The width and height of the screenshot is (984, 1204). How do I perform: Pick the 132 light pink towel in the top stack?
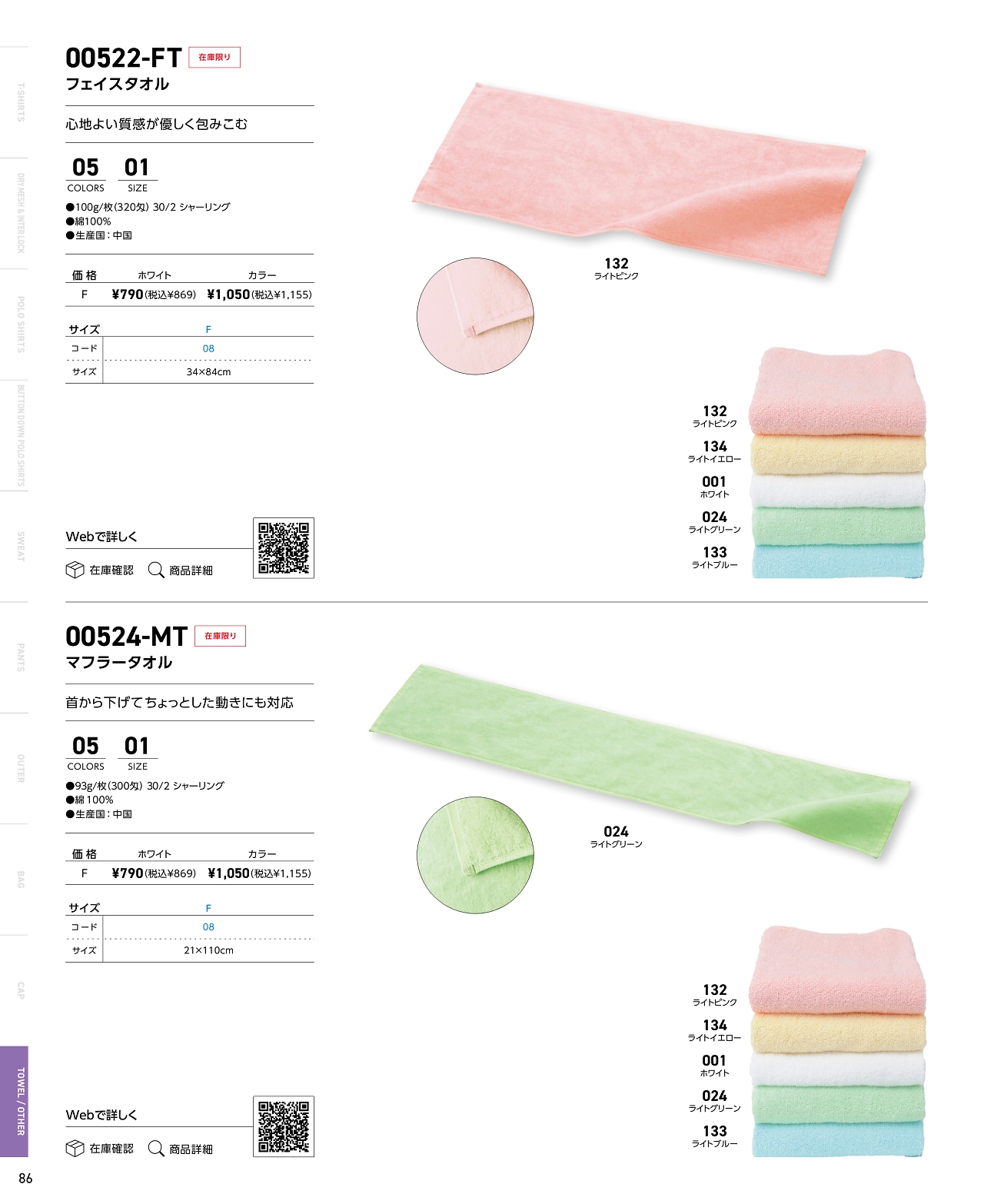(x=838, y=391)
